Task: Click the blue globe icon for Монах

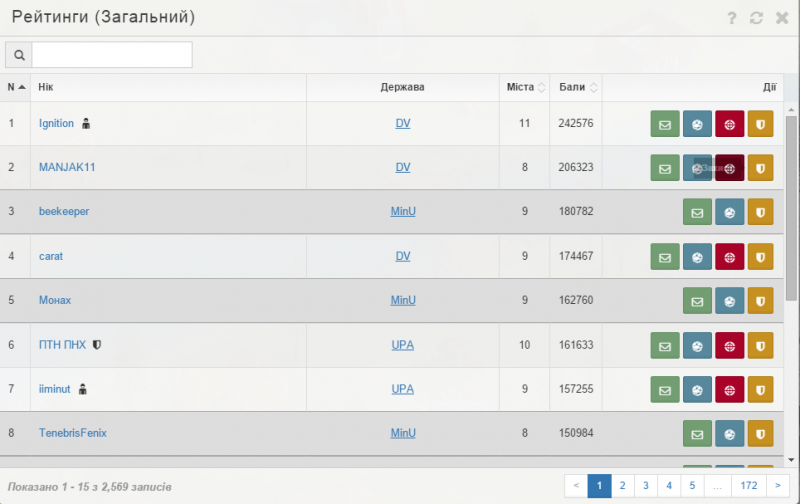Action: pos(729,301)
